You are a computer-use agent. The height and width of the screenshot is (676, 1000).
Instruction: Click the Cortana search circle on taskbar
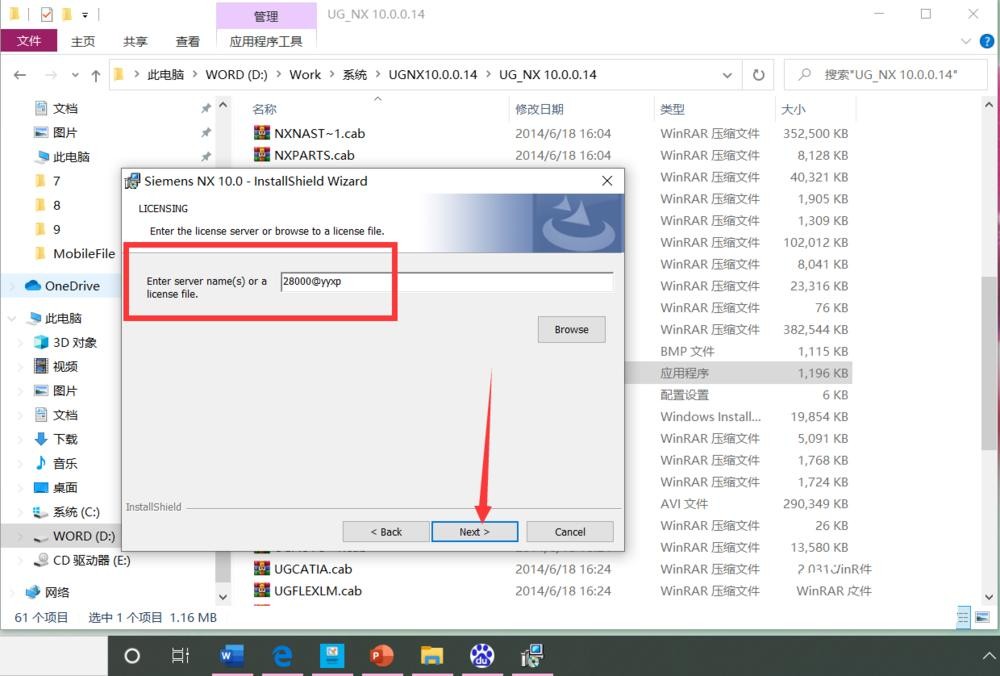point(132,656)
